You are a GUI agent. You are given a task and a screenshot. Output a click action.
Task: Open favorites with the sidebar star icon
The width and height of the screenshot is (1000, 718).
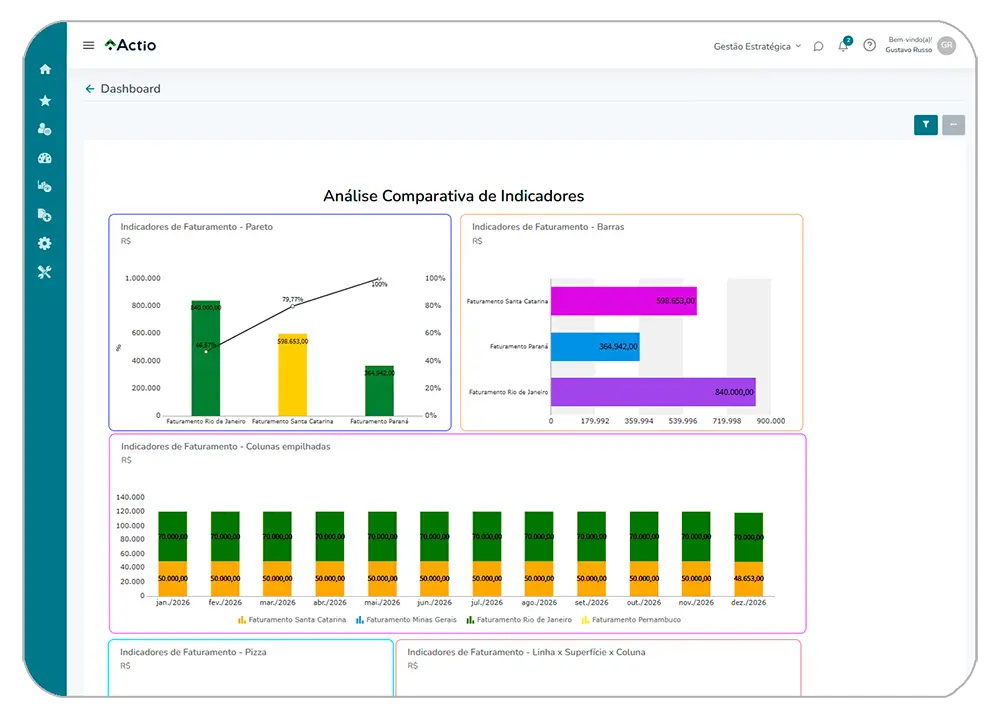(x=44, y=101)
